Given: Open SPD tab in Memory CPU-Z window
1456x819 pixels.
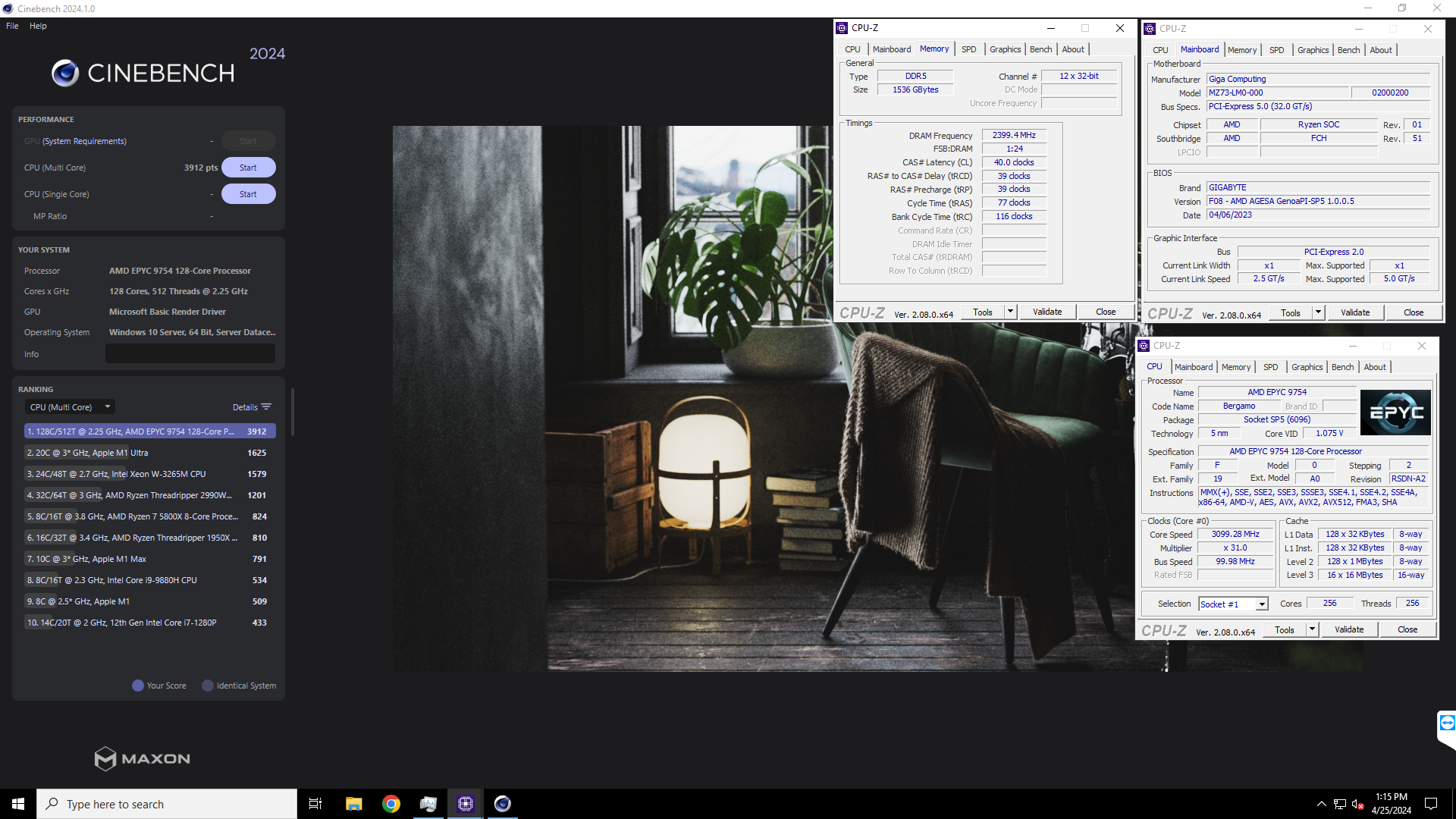Looking at the screenshot, I should point(969,49).
